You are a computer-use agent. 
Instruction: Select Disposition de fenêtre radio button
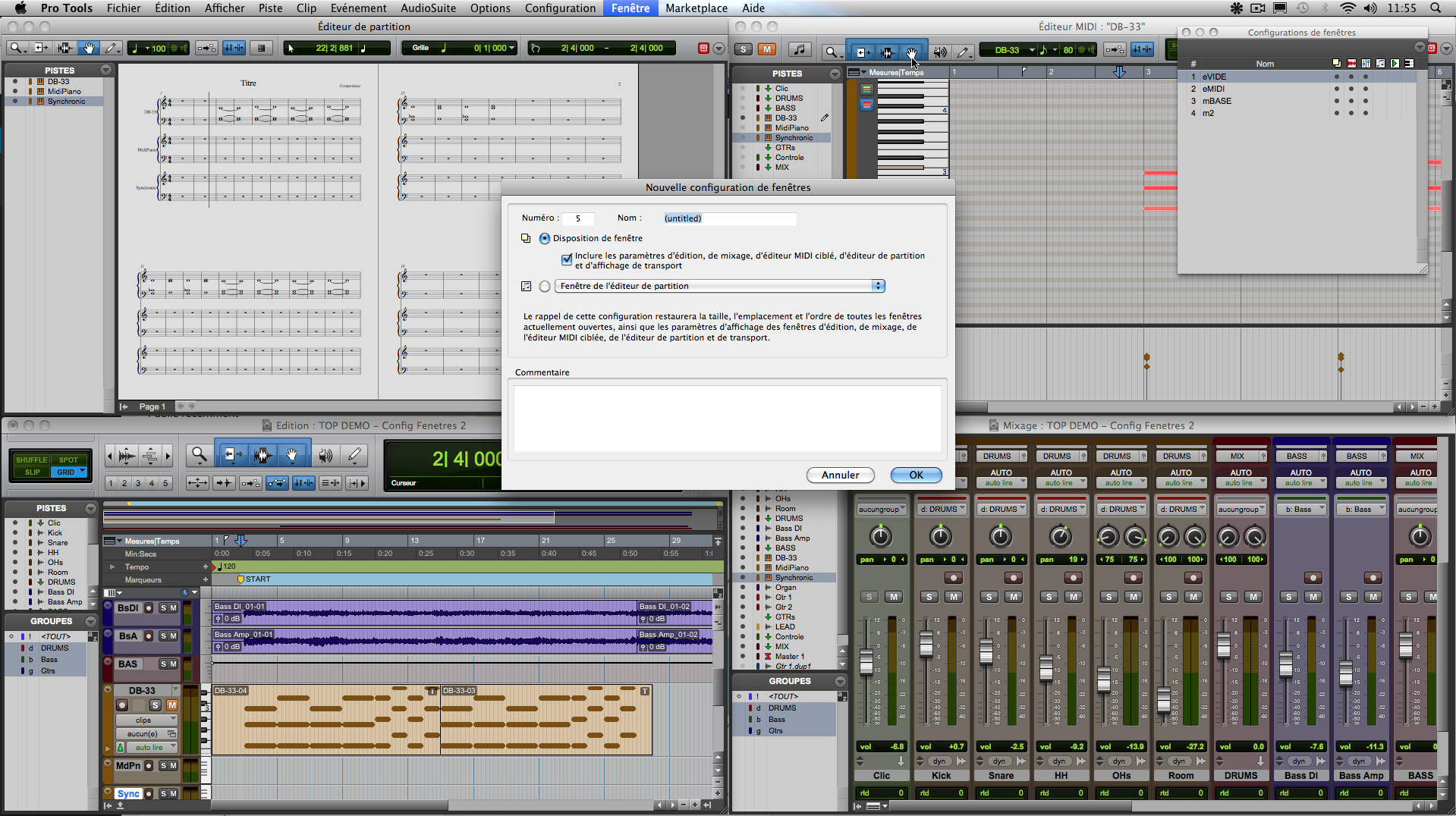coord(545,238)
